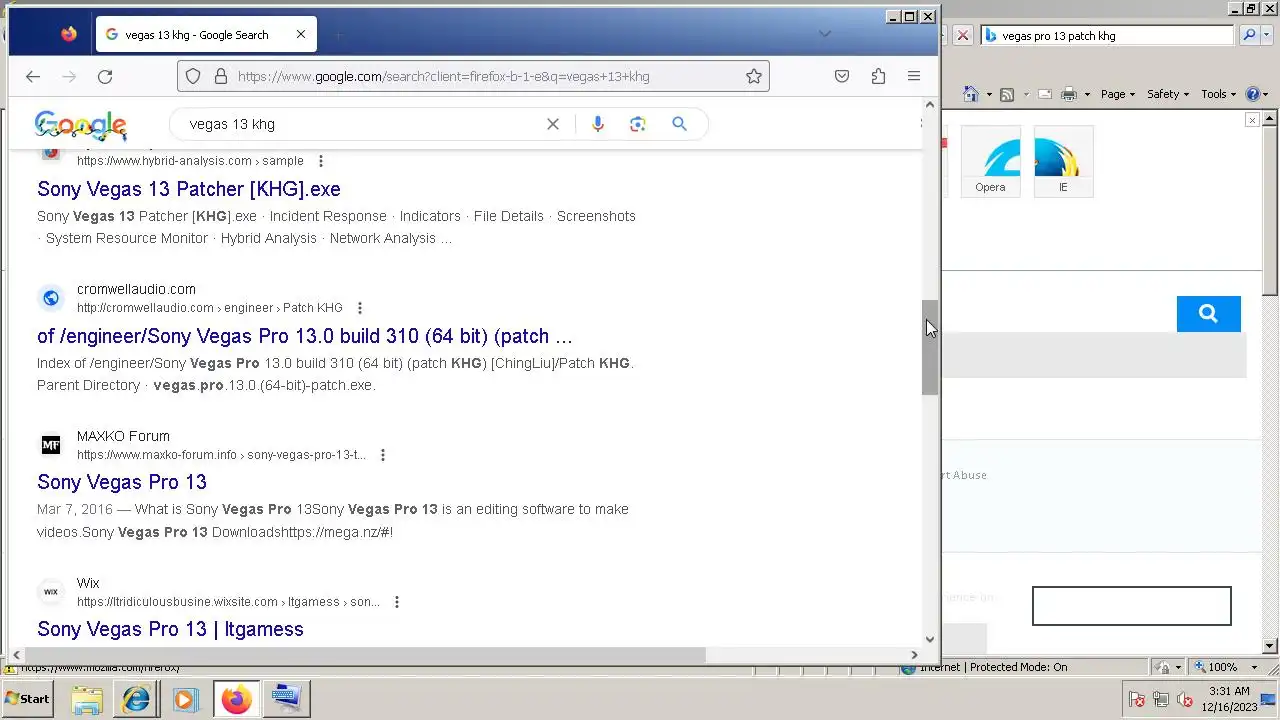Open more options for hybrid-analysis result
Screen dimensions: 1280x720
(321, 161)
